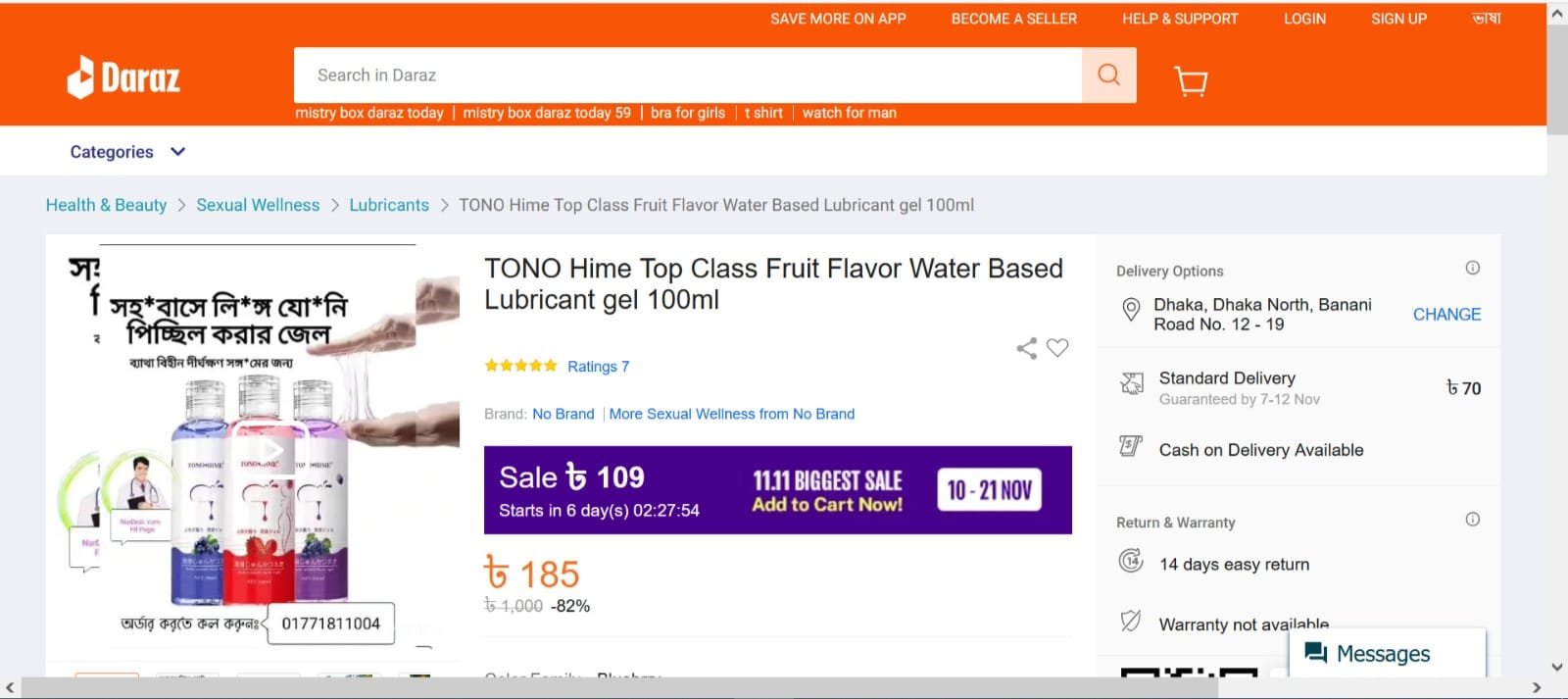The width and height of the screenshot is (1568, 699).
Task: Click the search magnifier button
Action: pos(1108,75)
